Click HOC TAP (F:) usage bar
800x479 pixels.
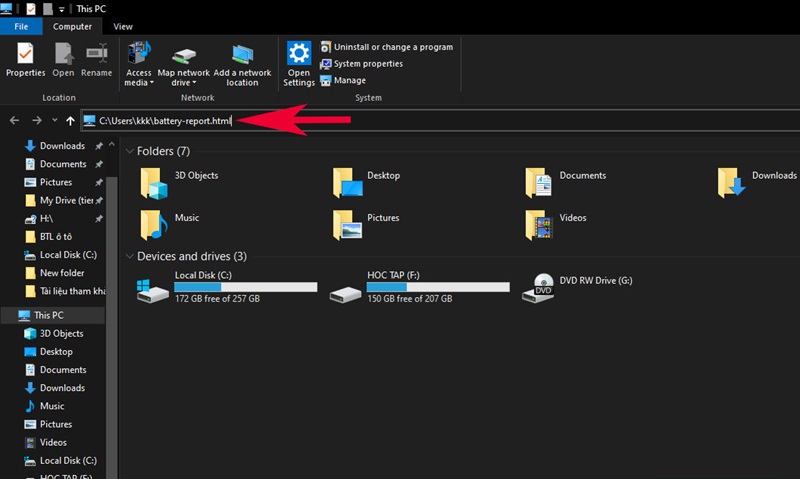coord(438,288)
